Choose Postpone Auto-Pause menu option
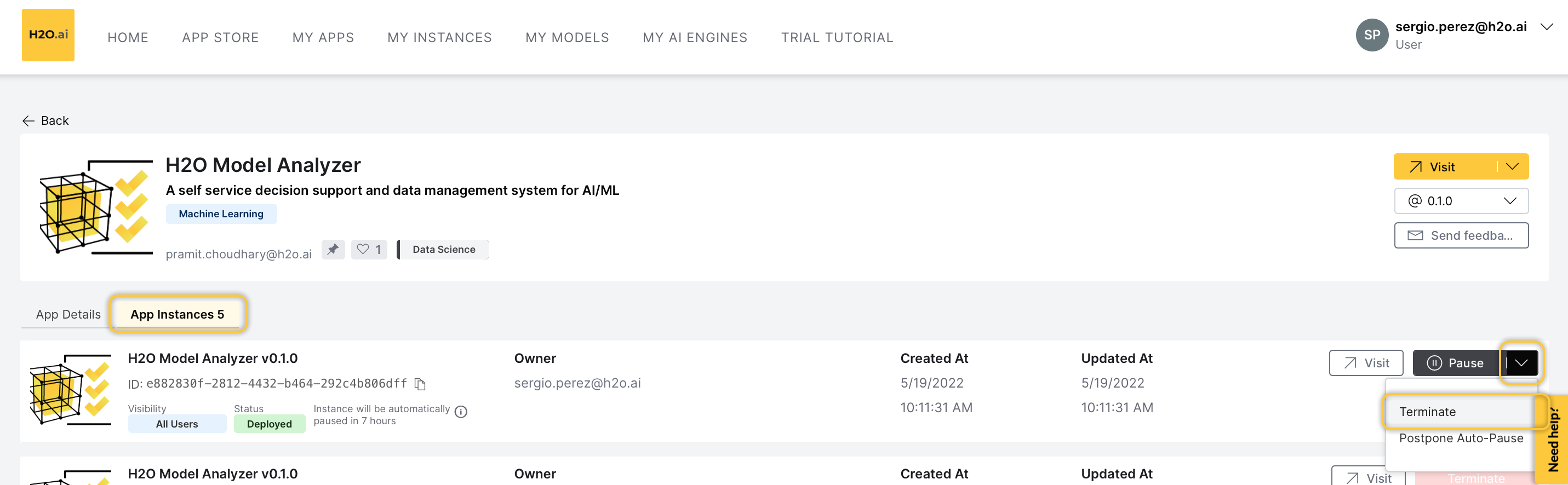 pos(1460,438)
